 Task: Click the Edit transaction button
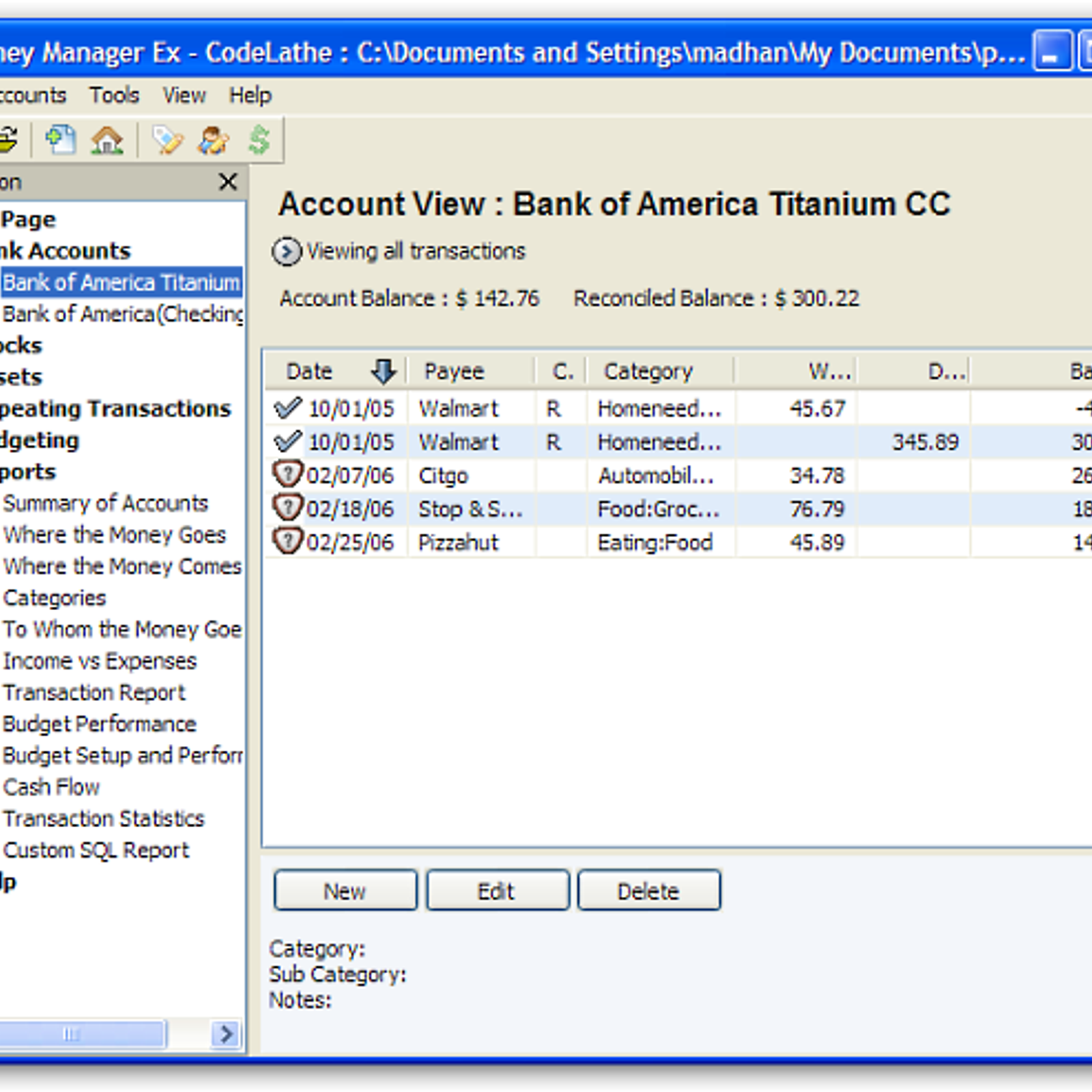tap(498, 890)
